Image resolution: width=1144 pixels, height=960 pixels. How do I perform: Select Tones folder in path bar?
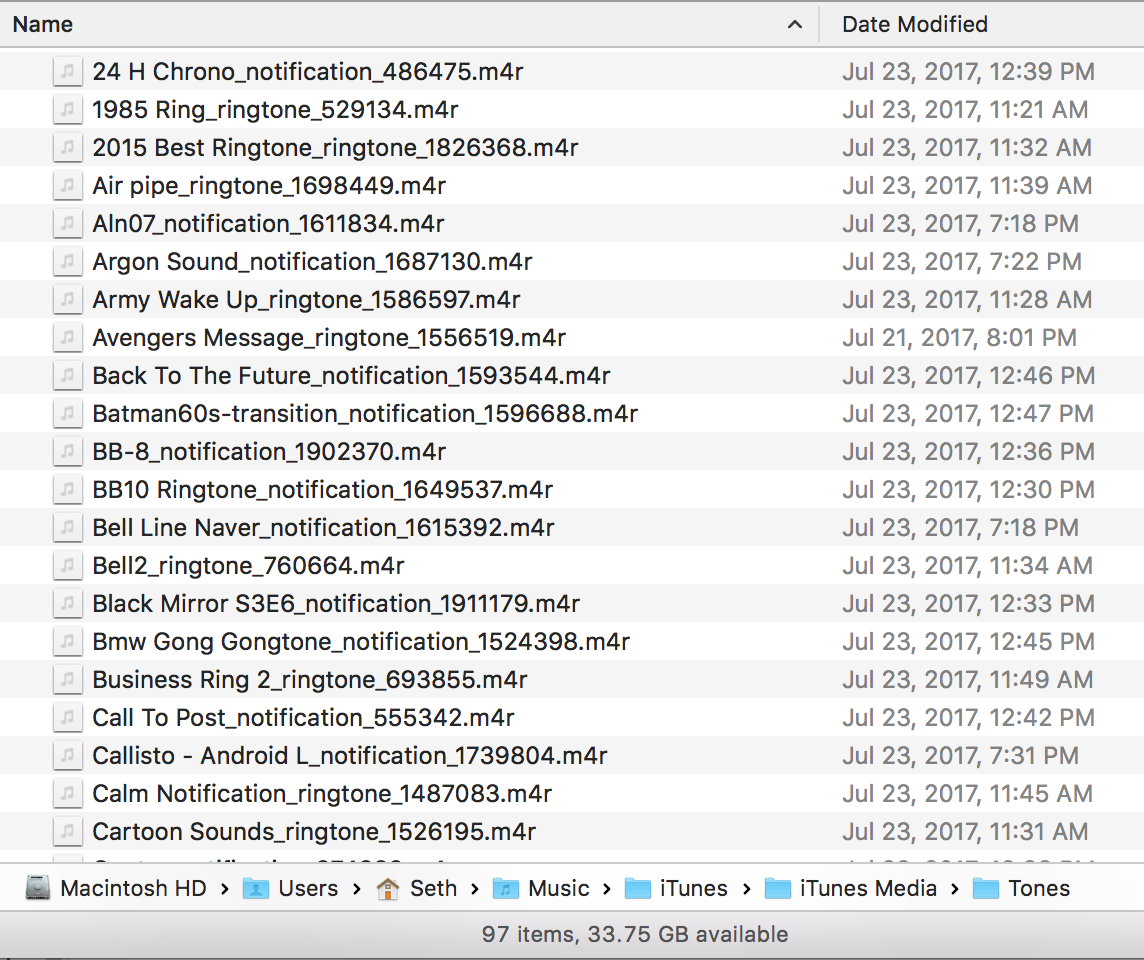click(1021, 888)
